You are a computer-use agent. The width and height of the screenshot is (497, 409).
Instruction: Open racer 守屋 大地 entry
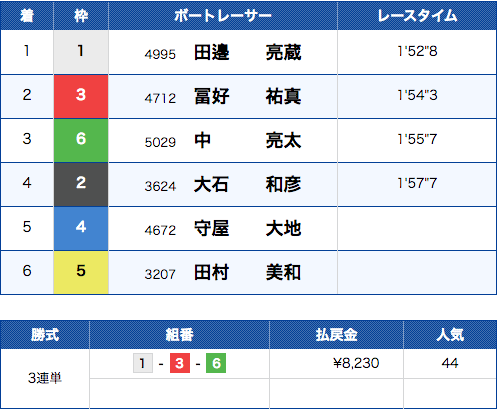coord(248,229)
